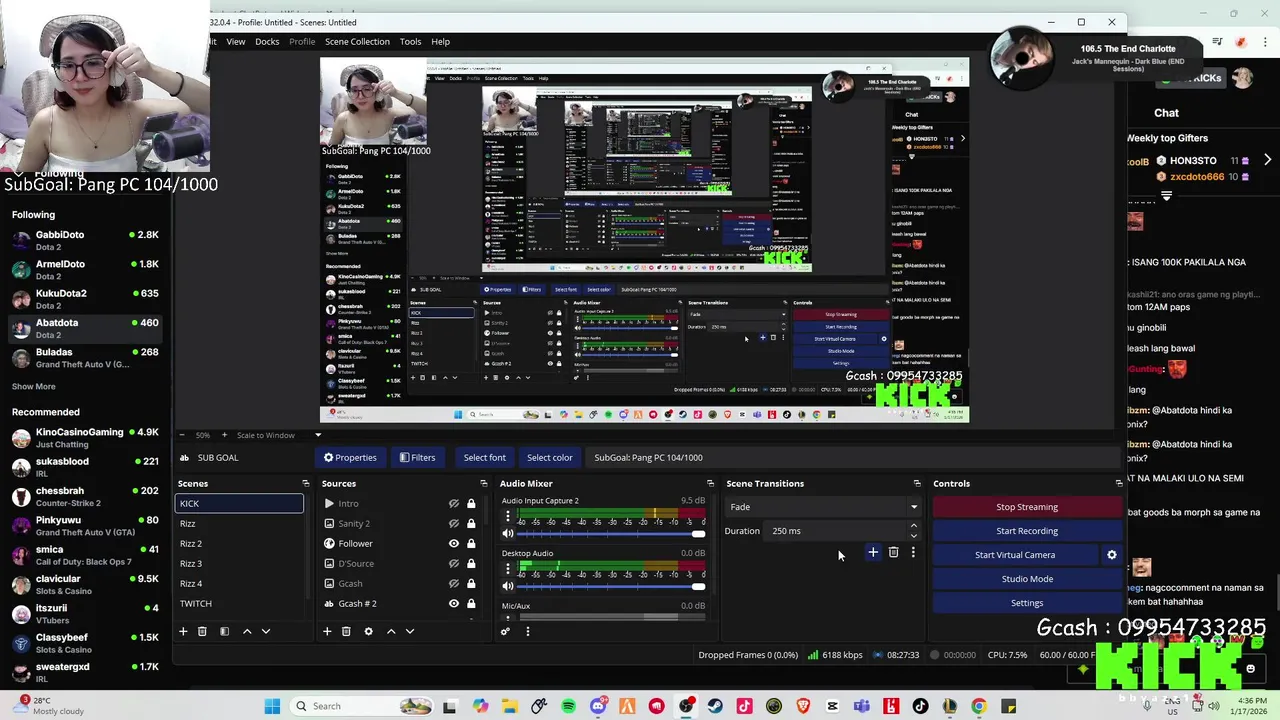Screen dimensions: 1280x720
Task: Open the Profile menu
Action: 302,42
